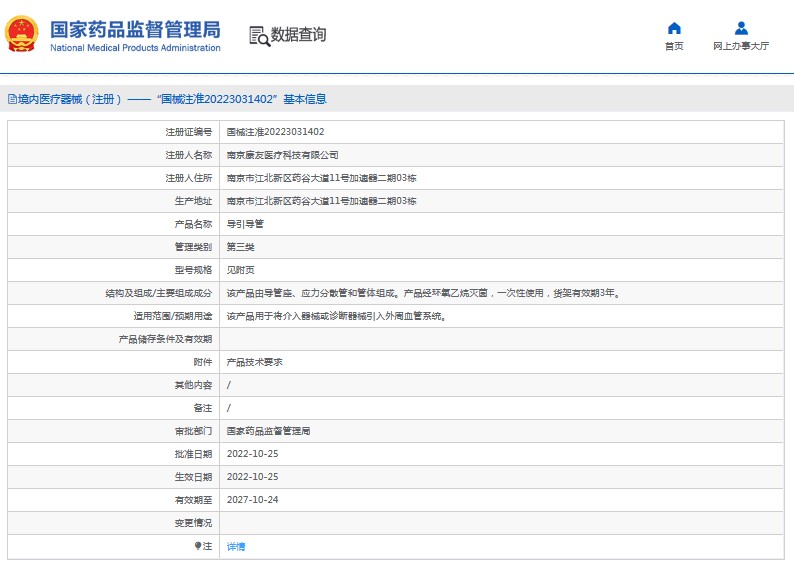Click the 注册证编号 label
Viewport: 794px width, 566px height.
pos(189,132)
